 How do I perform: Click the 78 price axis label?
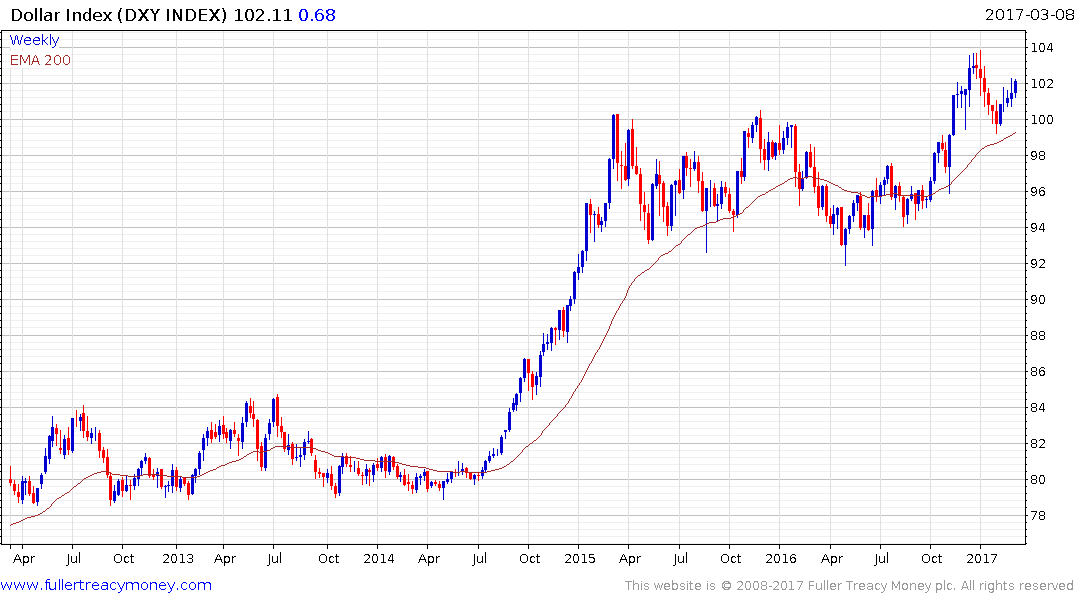[x=1039, y=516]
